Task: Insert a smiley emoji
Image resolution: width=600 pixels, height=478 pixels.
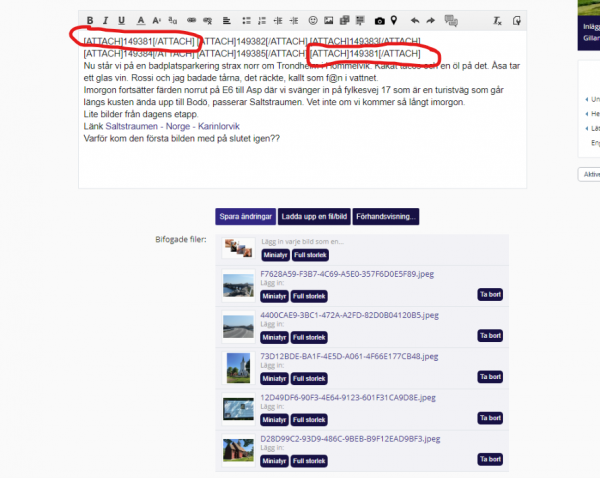Action: point(313,20)
